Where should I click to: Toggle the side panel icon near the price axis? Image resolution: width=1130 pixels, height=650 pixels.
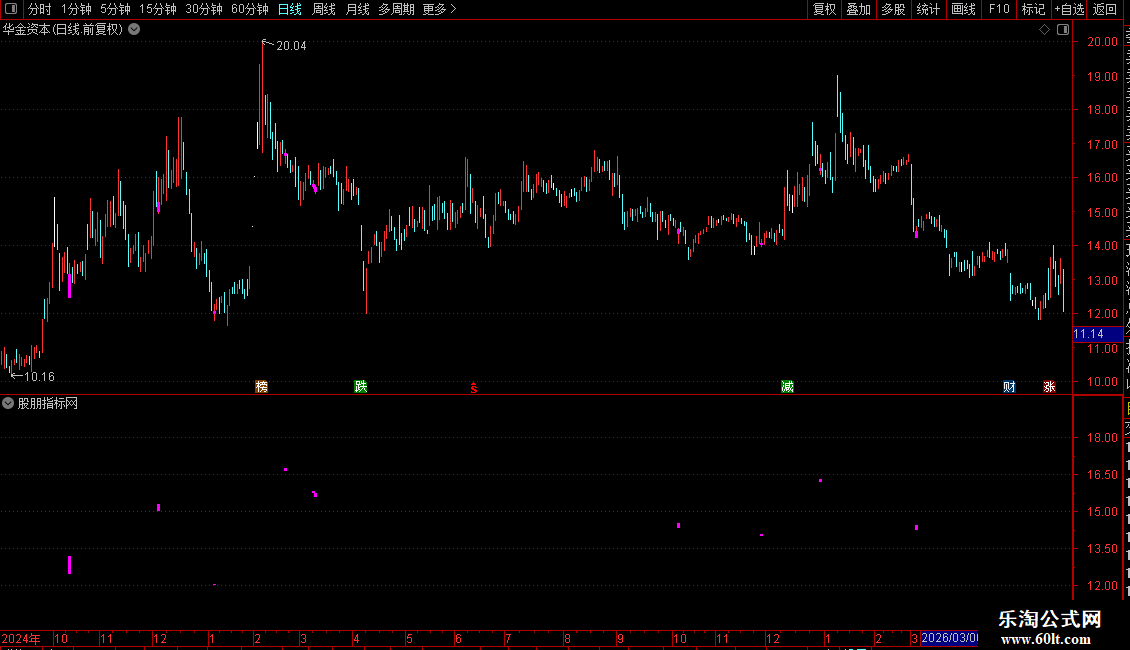(x=1063, y=30)
